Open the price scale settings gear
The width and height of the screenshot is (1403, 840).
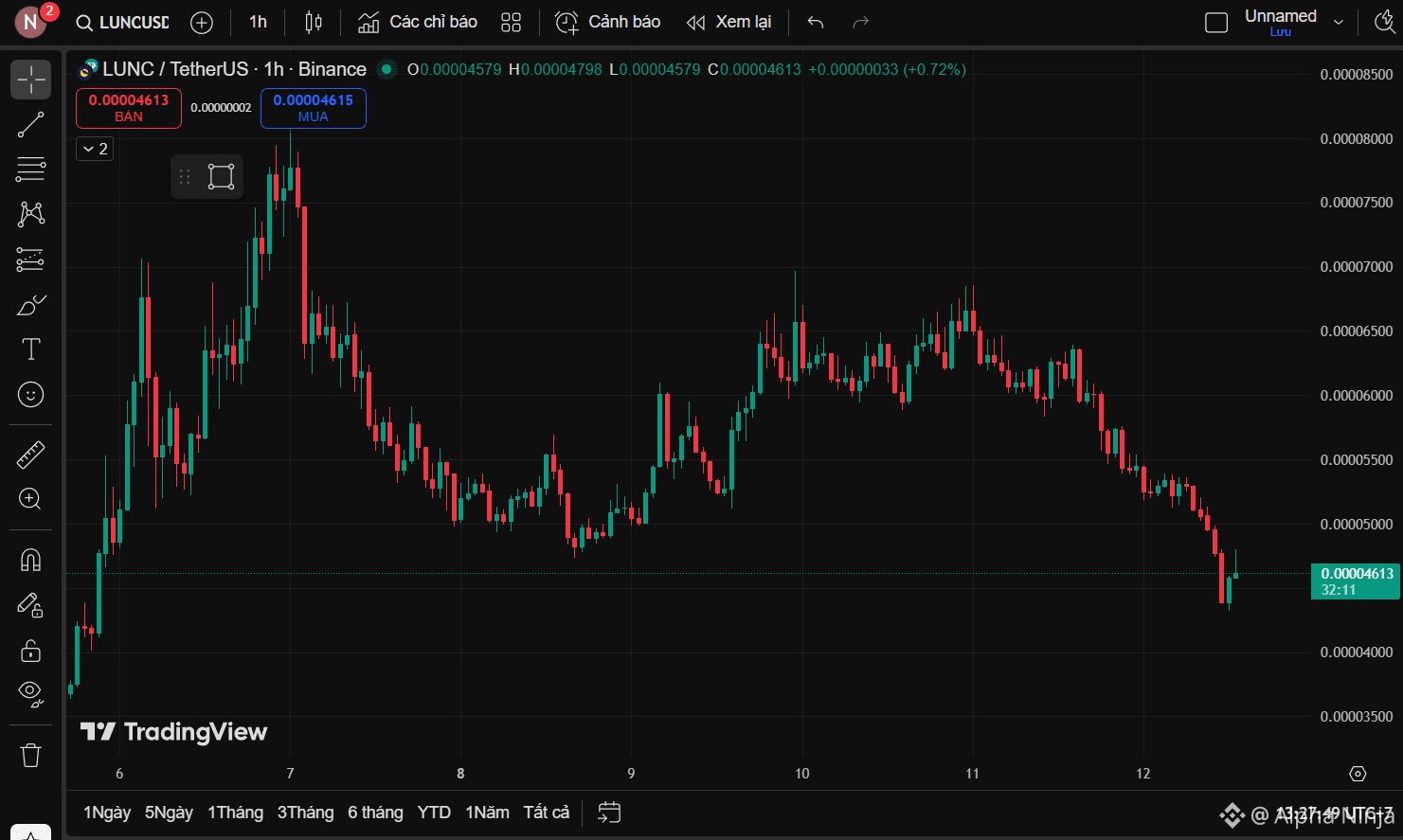pyautogui.click(x=1358, y=774)
